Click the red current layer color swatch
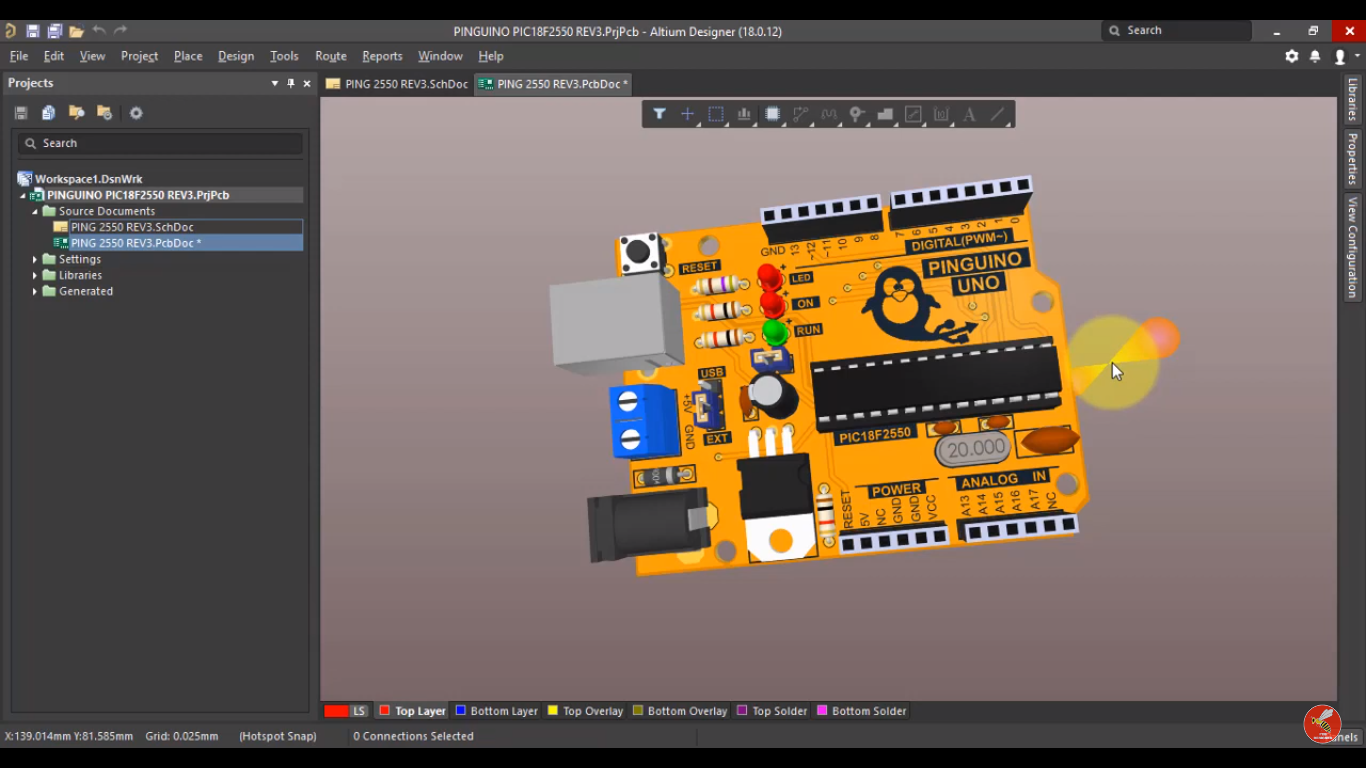Viewport: 1366px width, 768px height. (336, 711)
